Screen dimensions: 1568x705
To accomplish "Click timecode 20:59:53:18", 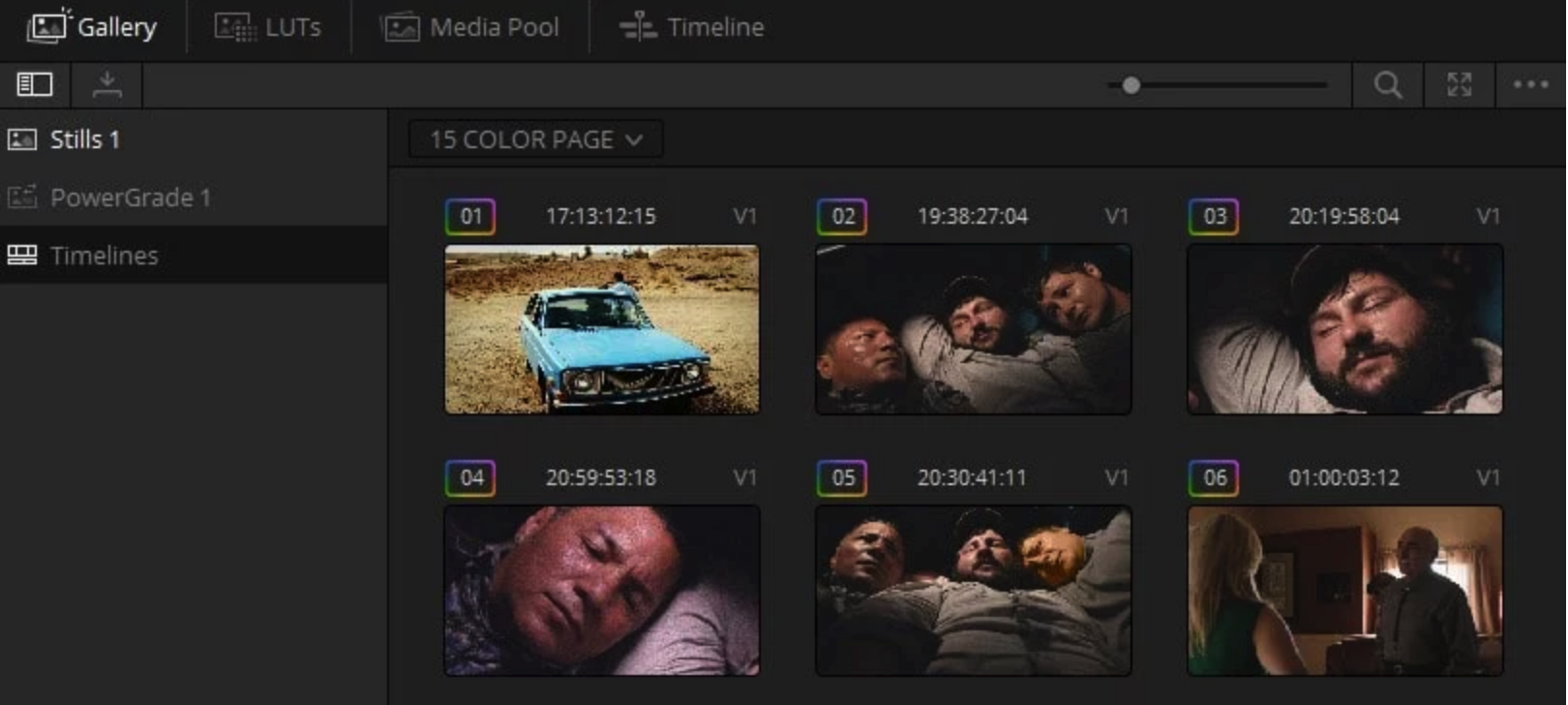I will (601, 477).
